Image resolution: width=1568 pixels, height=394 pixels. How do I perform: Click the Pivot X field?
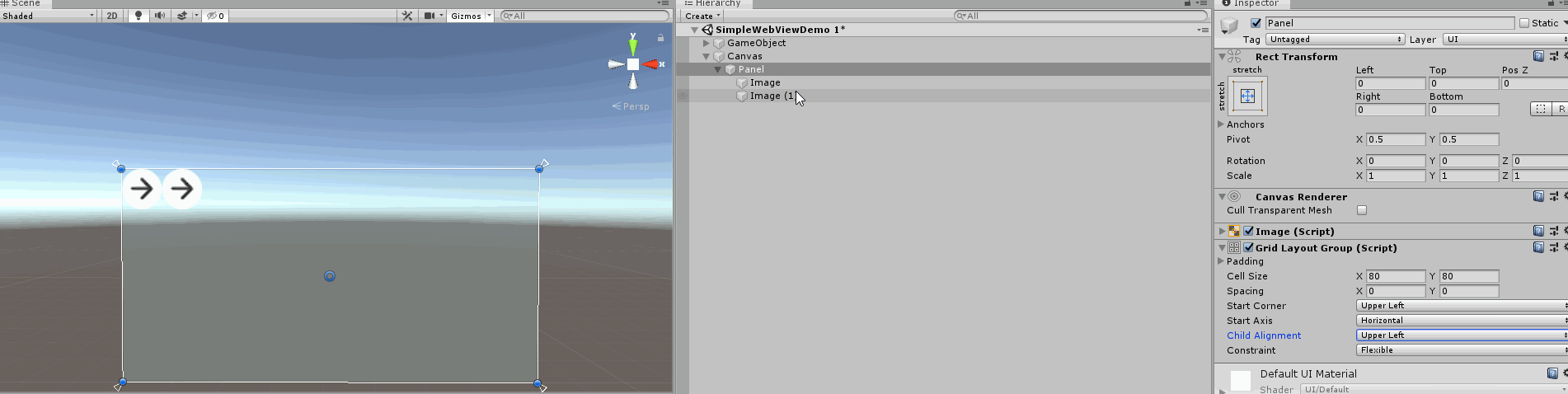click(x=1396, y=139)
